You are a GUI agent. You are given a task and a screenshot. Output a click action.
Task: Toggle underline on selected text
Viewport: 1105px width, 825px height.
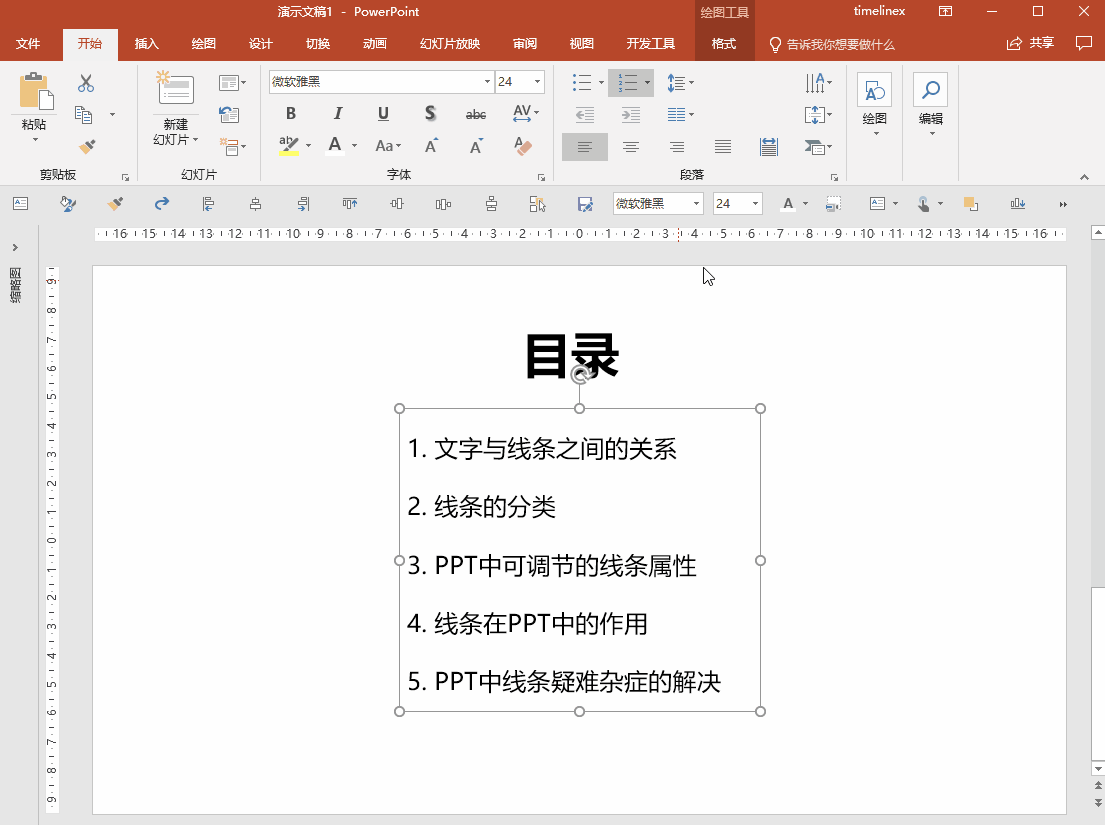pos(382,113)
